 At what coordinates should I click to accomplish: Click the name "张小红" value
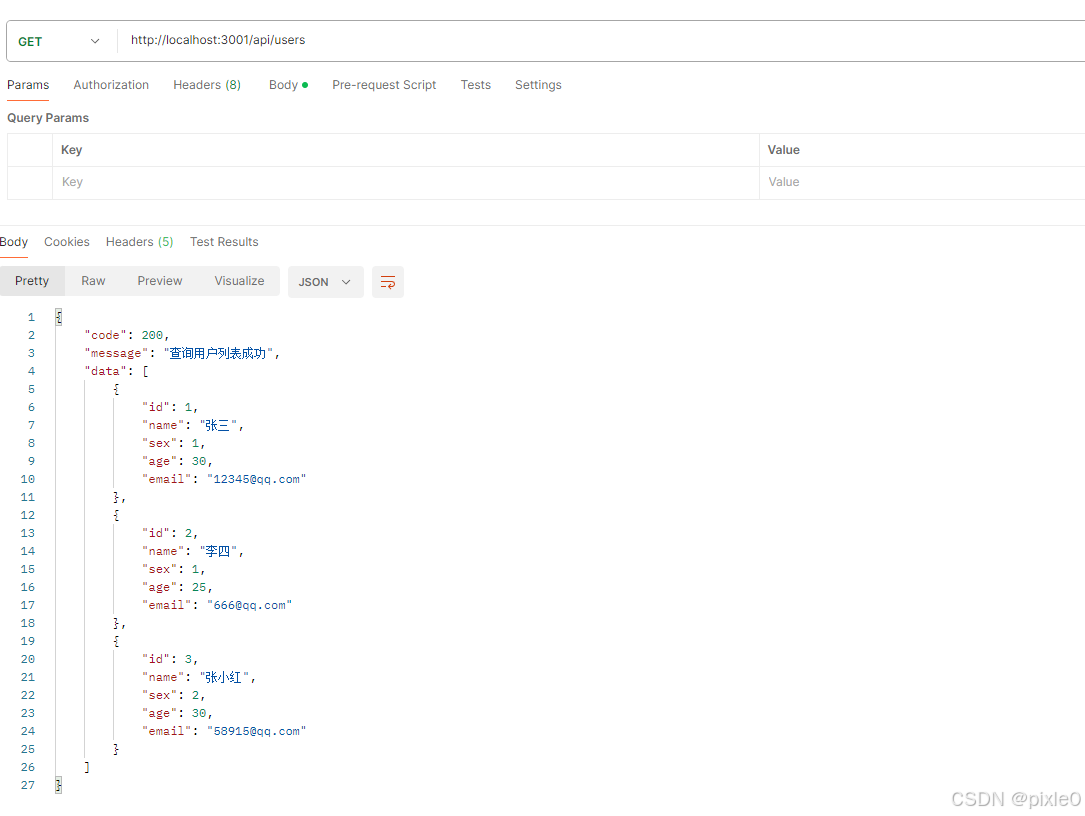224,678
